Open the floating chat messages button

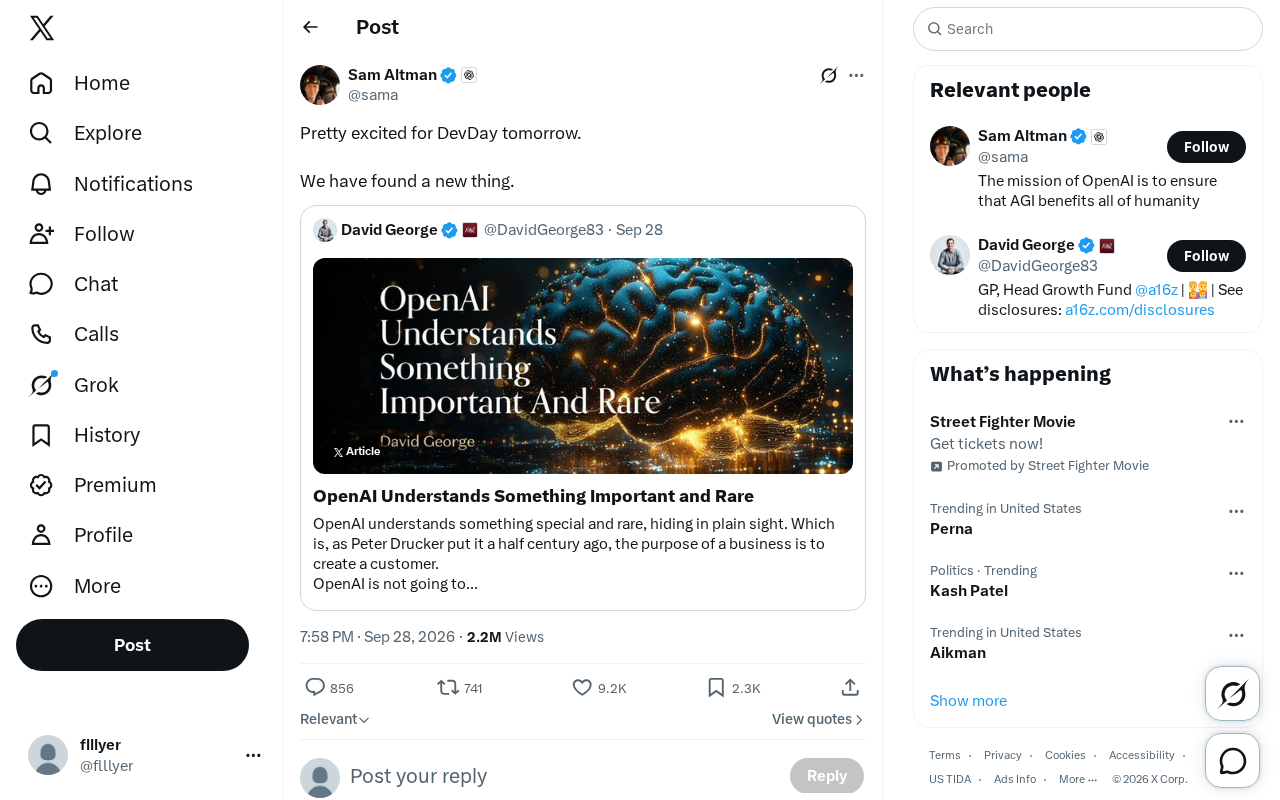(x=1233, y=761)
